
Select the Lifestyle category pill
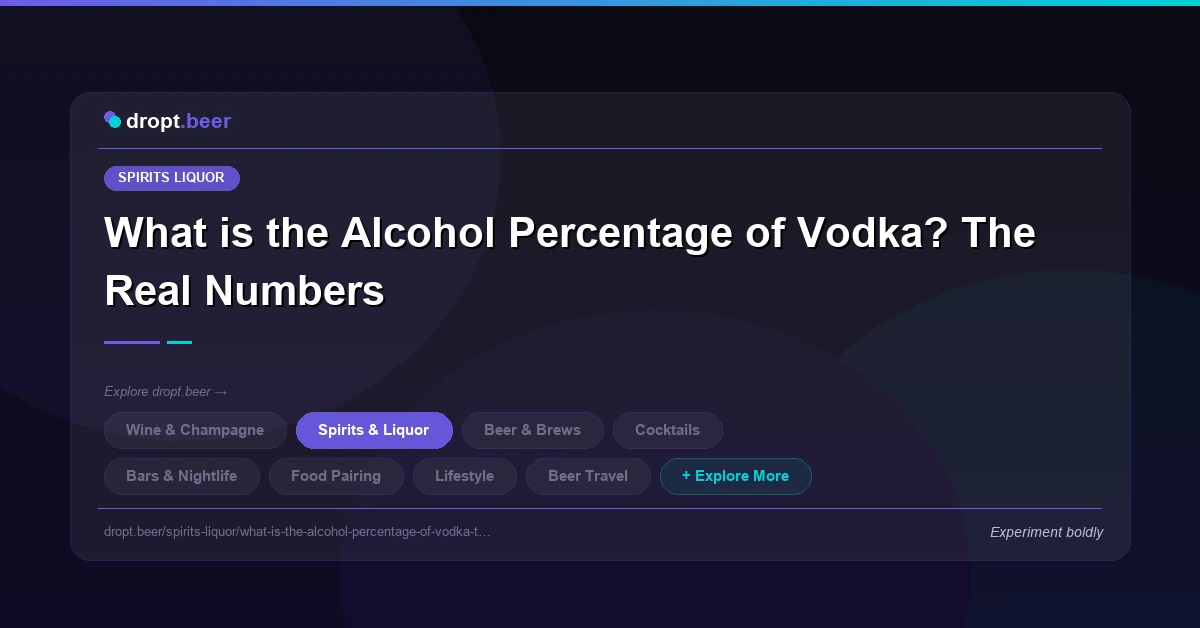tap(464, 476)
